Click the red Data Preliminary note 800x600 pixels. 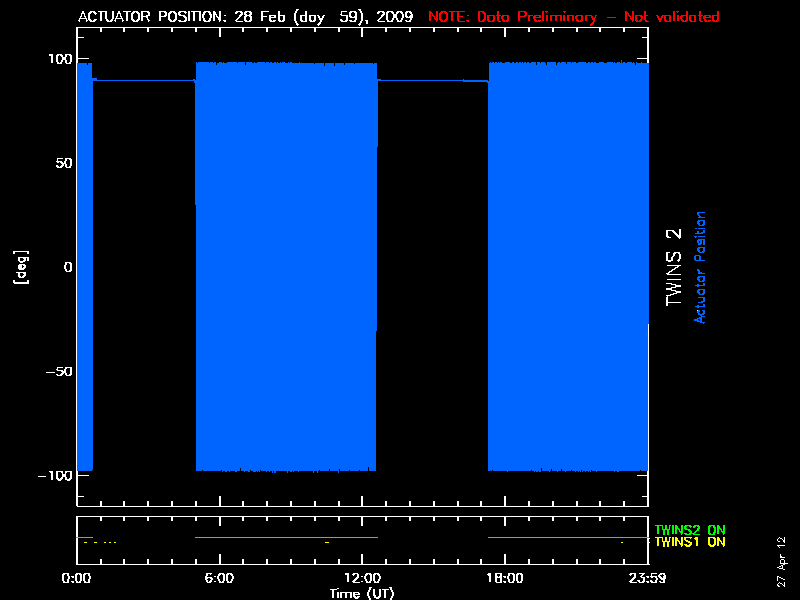pyautogui.click(x=573, y=17)
